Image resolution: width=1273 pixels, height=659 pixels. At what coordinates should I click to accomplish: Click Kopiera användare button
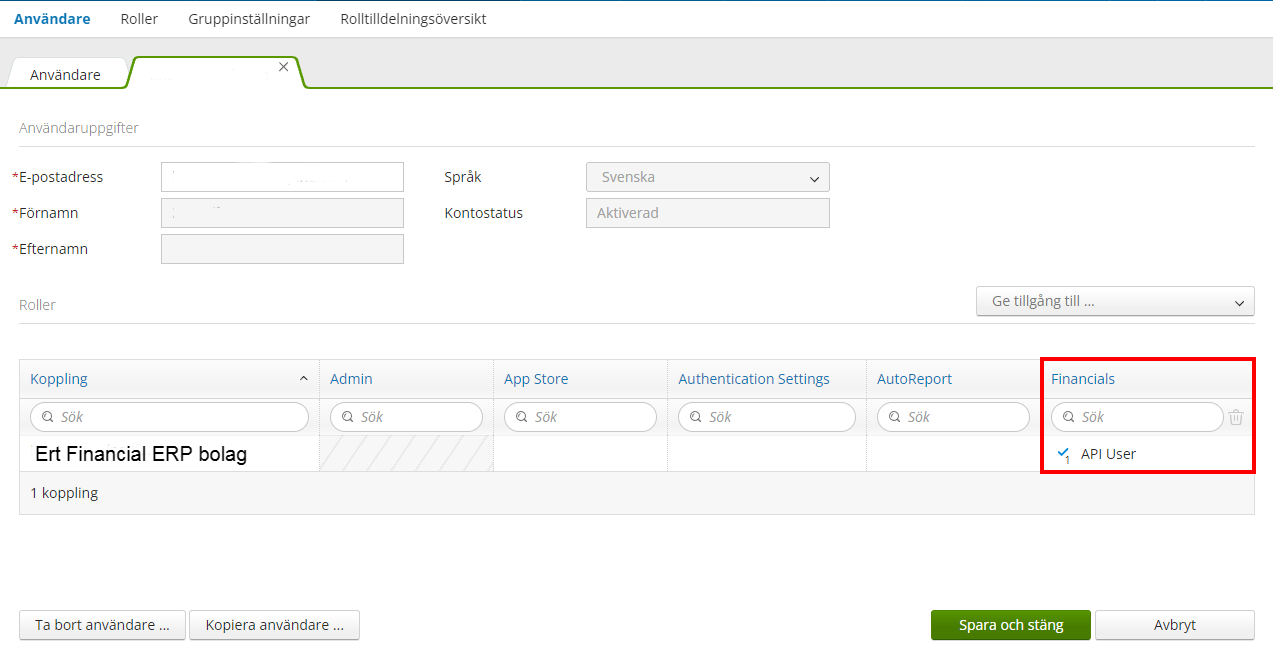pyautogui.click(x=274, y=625)
